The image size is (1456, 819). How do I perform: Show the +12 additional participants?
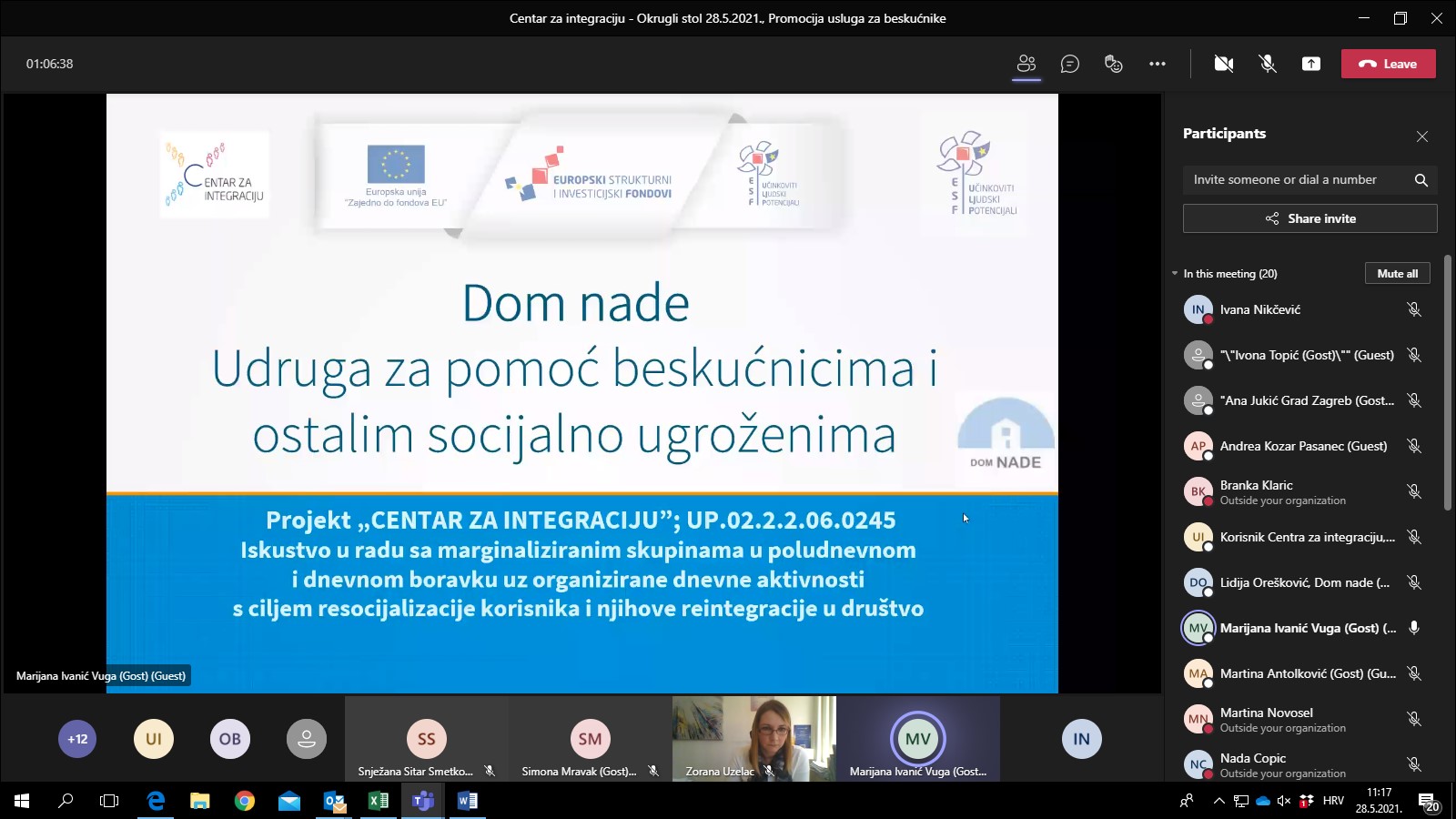[x=77, y=739]
